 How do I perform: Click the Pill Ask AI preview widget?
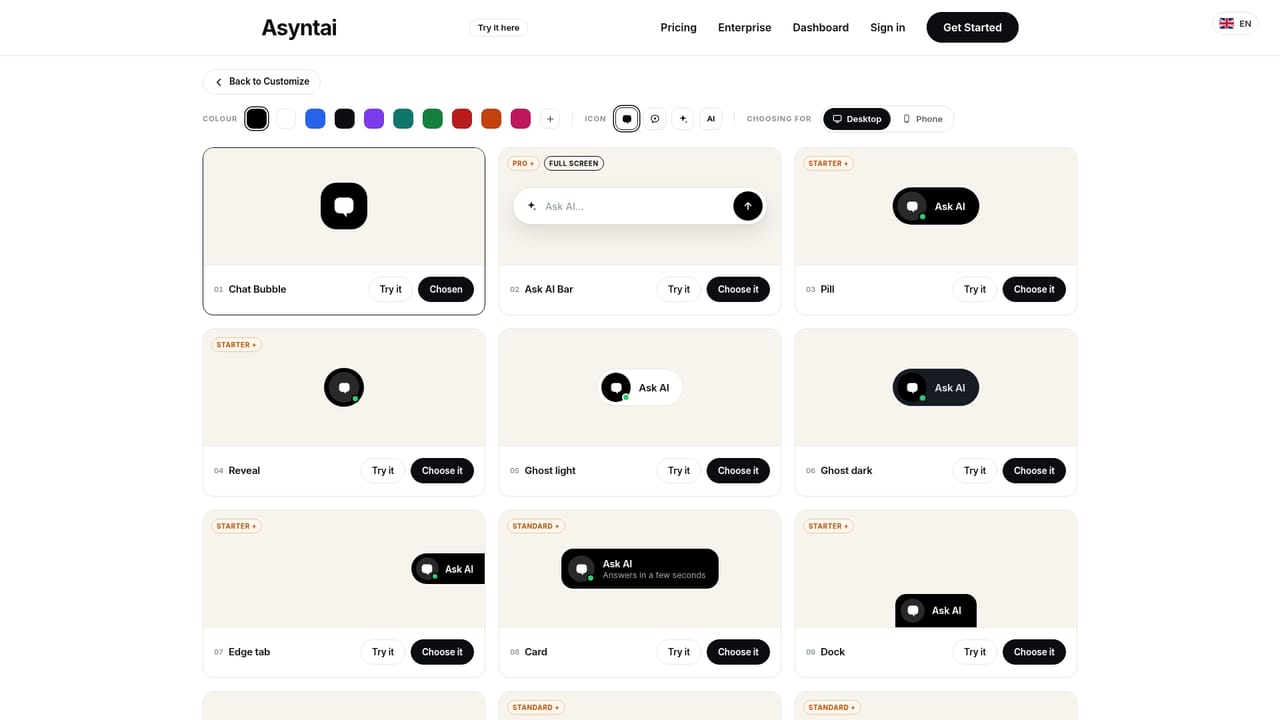click(x=936, y=206)
